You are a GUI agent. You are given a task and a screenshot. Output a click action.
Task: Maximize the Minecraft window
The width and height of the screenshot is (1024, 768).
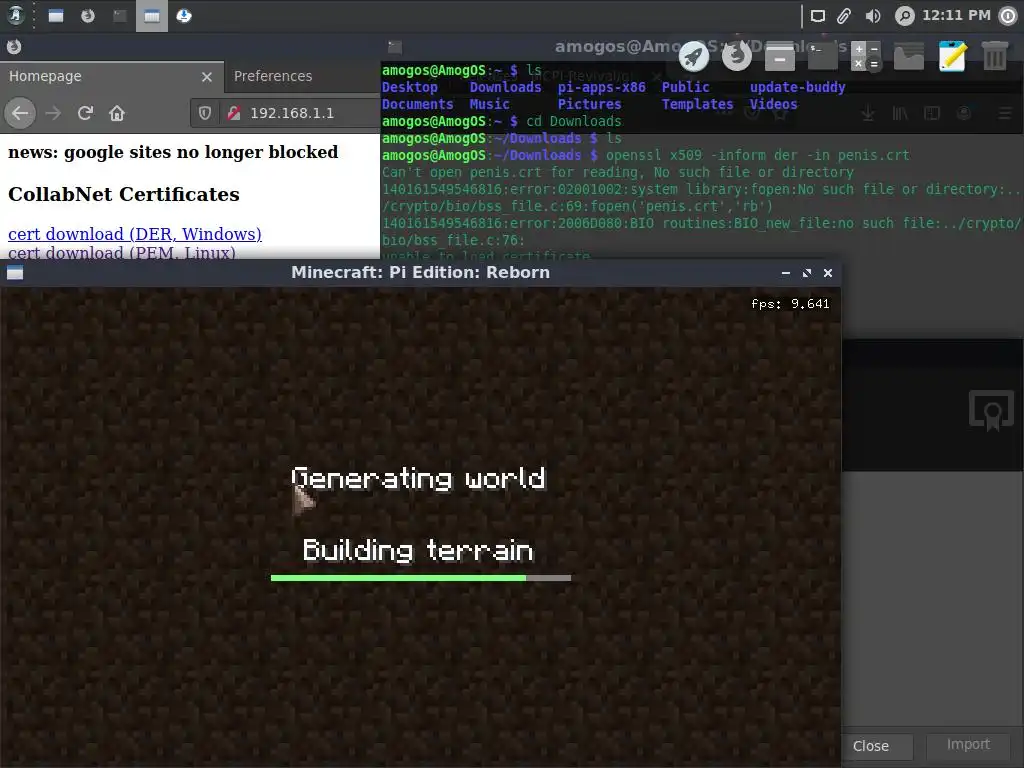click(x=807, y=273)
